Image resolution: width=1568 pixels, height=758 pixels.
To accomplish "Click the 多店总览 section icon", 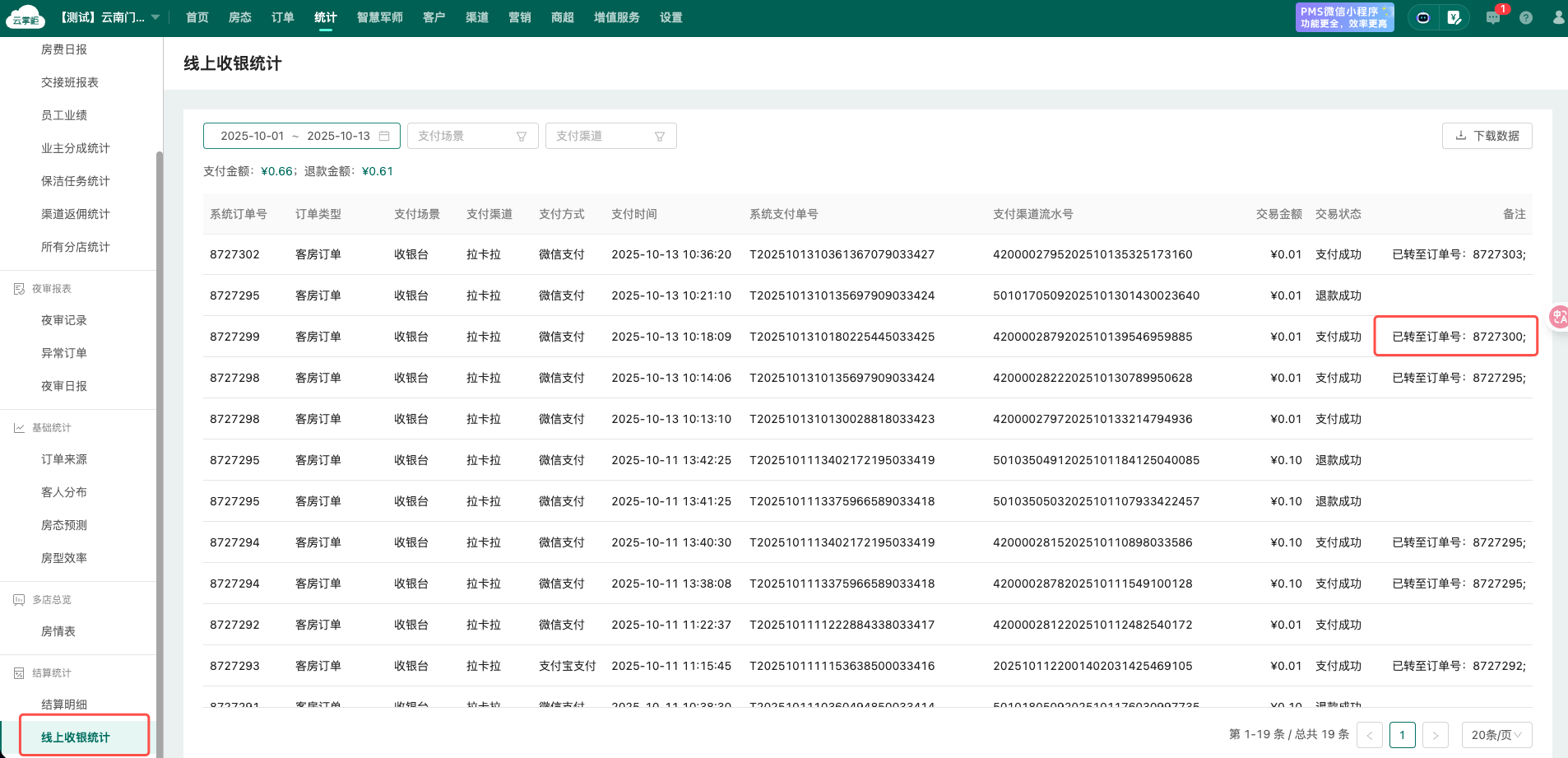I will click(19, 600).
